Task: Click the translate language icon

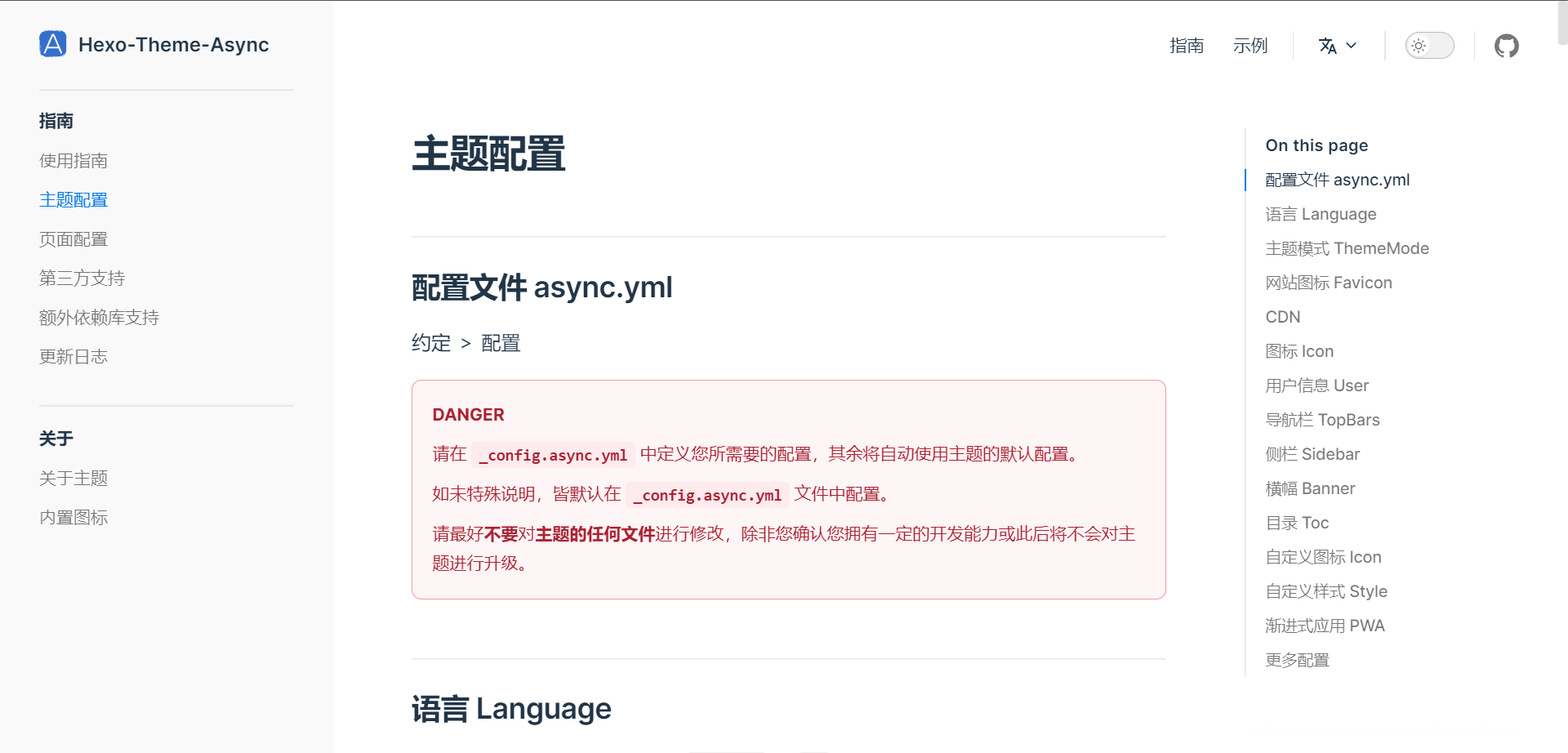Action: click(1328, 46)
